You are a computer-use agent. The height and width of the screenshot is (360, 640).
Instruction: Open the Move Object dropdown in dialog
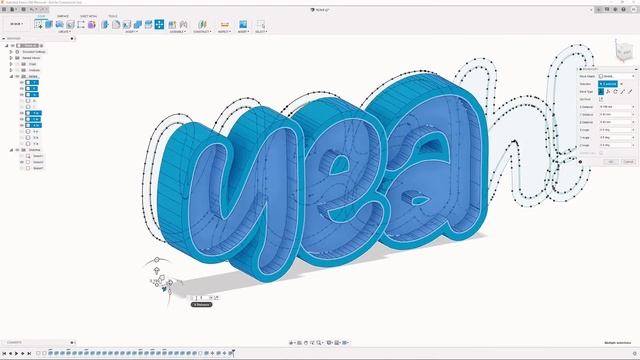coord(616,76)
